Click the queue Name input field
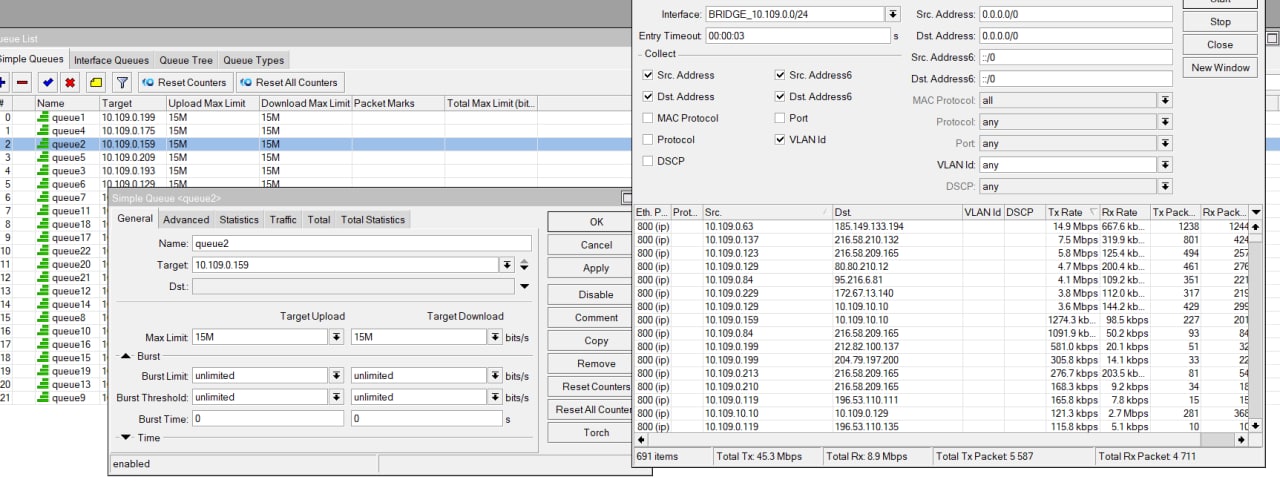Viewport: 1280px width, 491px height. (x=361, y=243)
